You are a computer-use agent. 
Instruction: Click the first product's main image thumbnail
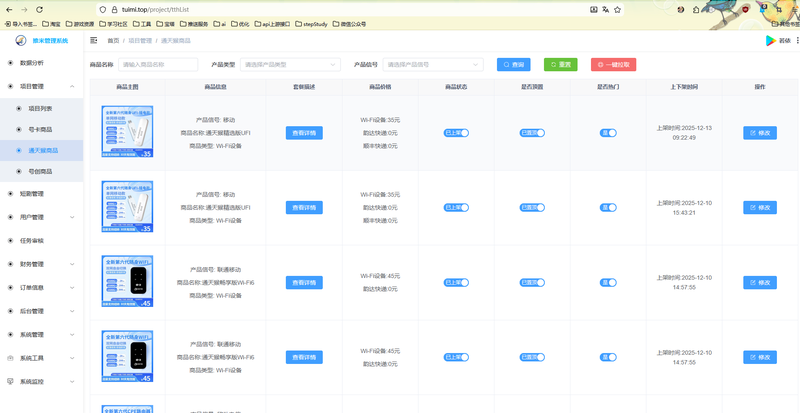[x=127, y=132]
